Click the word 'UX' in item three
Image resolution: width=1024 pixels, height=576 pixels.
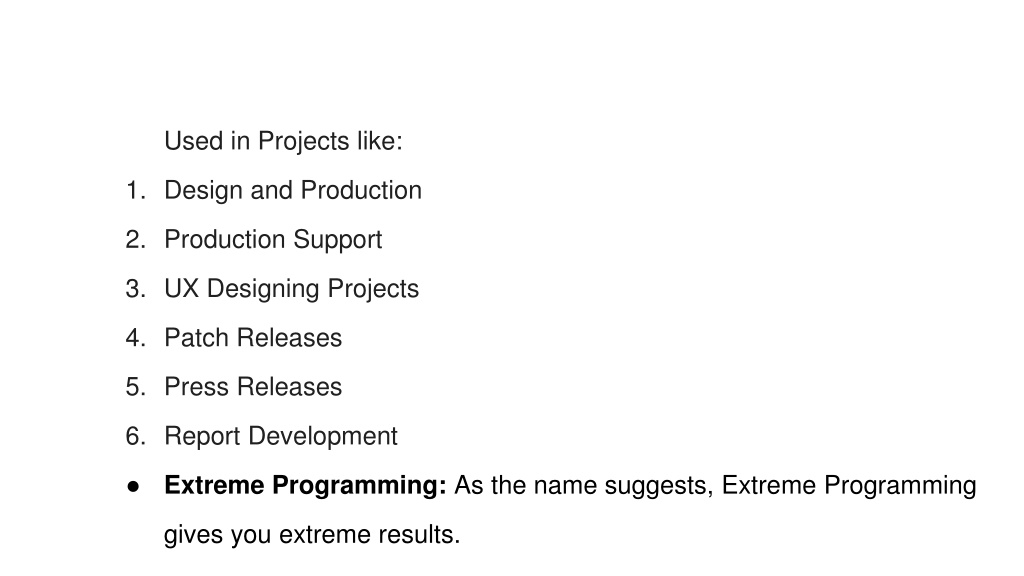[x=182, y=289]
